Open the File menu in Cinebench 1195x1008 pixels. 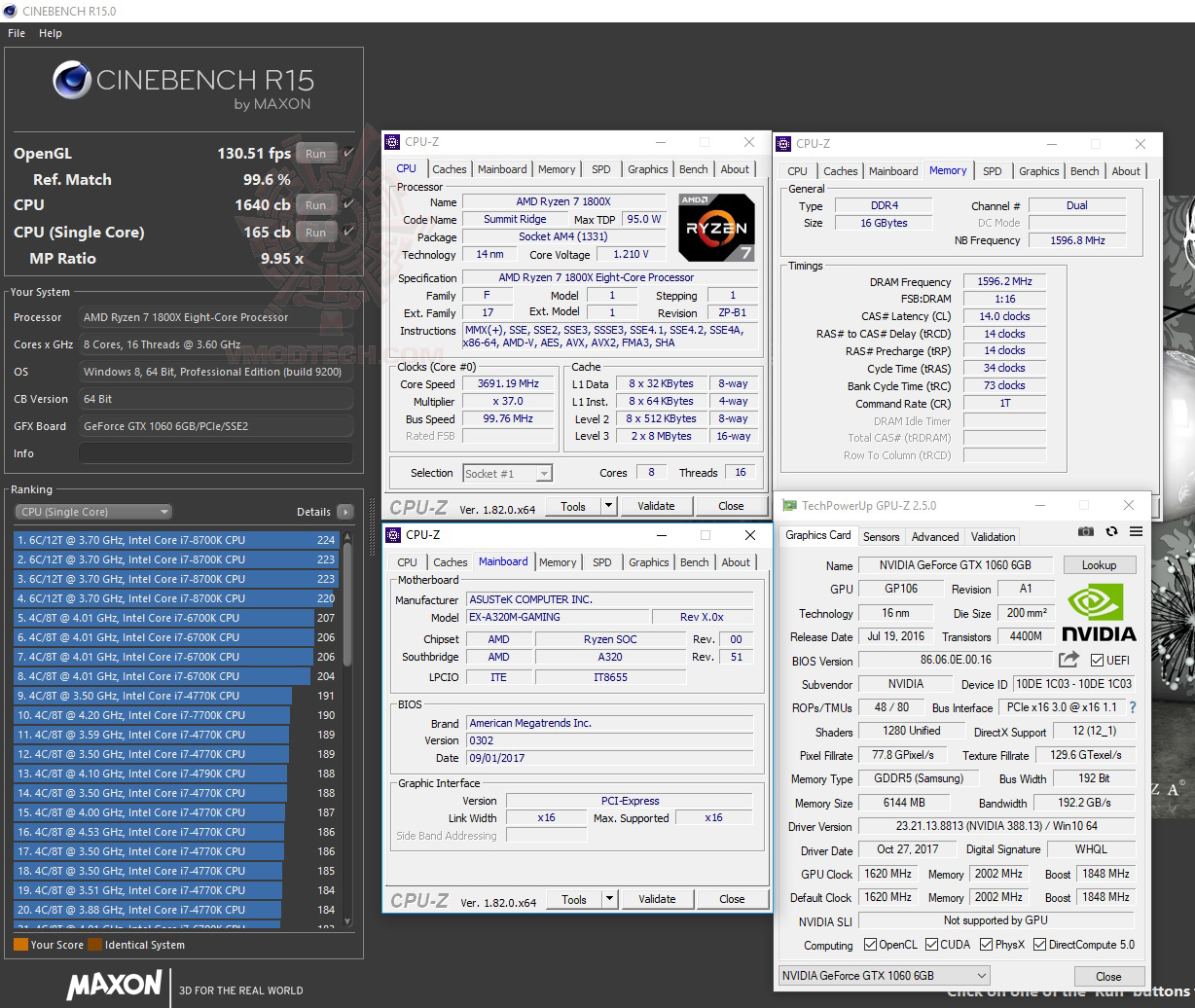[x=16, y=32]
